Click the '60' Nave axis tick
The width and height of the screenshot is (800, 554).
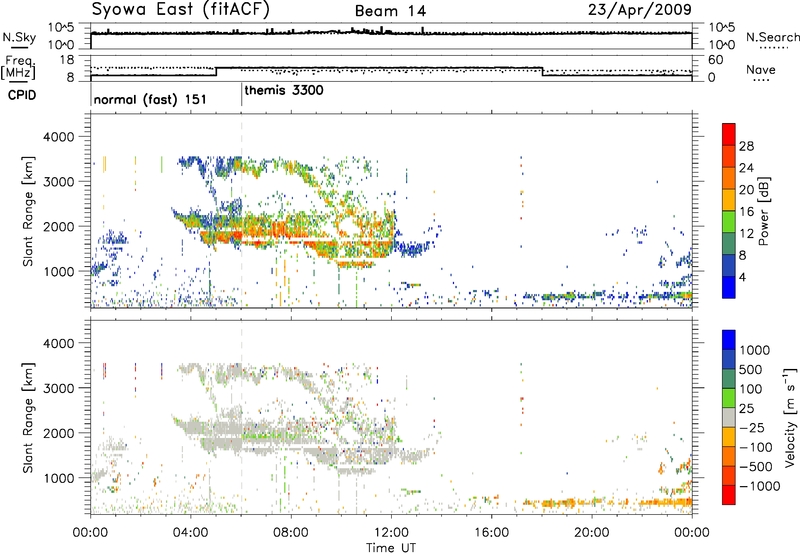(715, 60)
